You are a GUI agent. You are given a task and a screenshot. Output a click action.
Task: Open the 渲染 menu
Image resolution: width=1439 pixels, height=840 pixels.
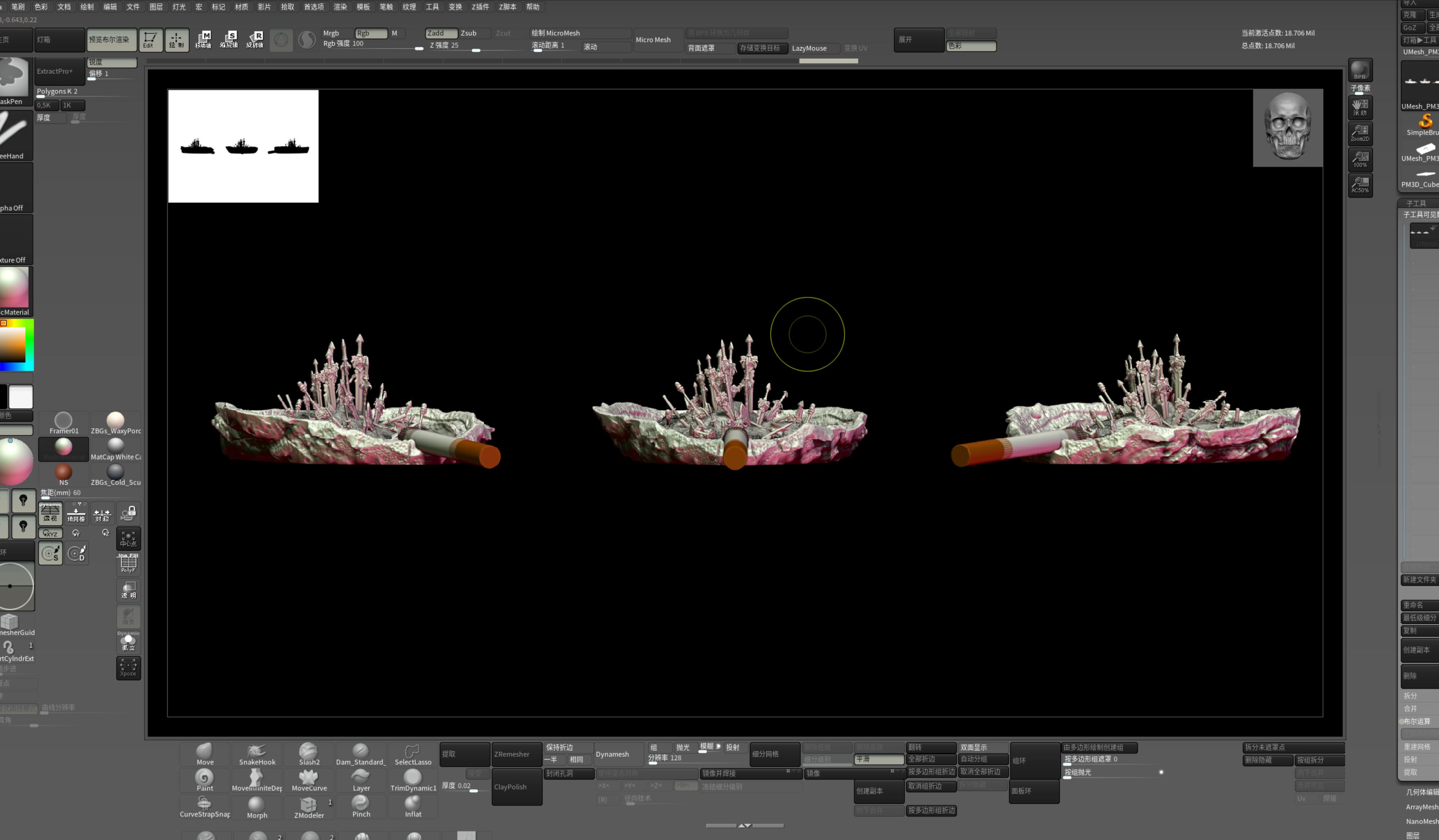click(x=340, y=7)
